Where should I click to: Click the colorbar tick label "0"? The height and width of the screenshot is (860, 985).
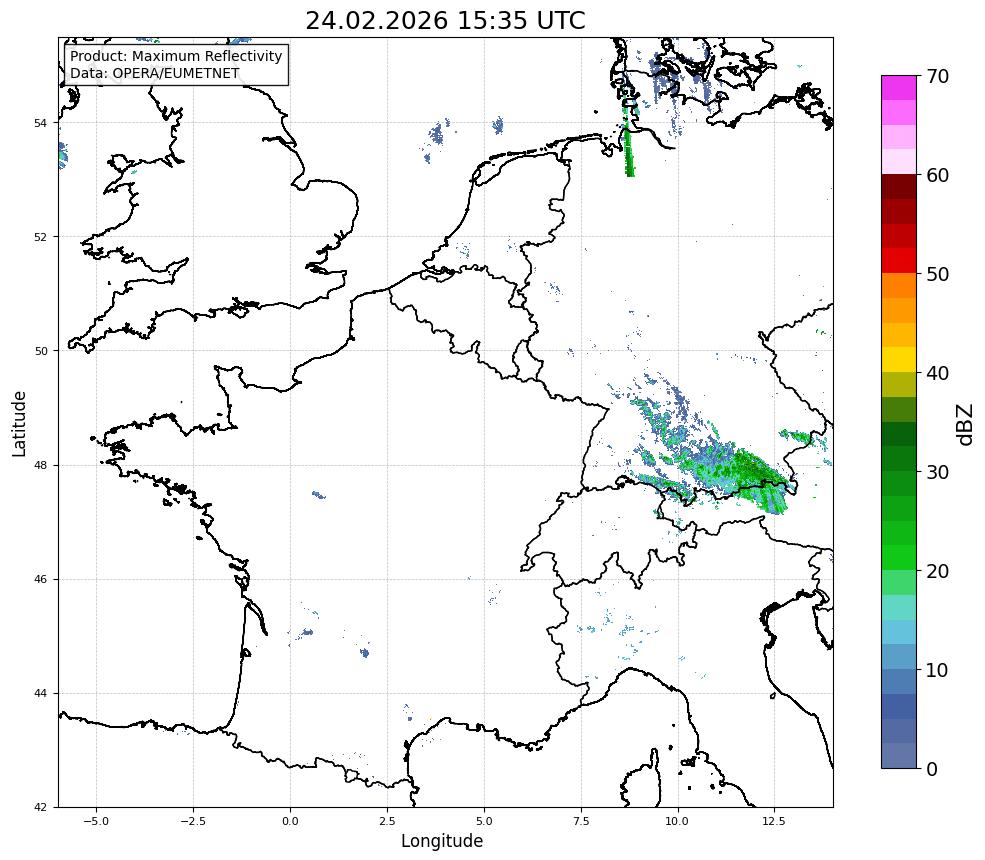pyautogui.click(x=932, y=769)
